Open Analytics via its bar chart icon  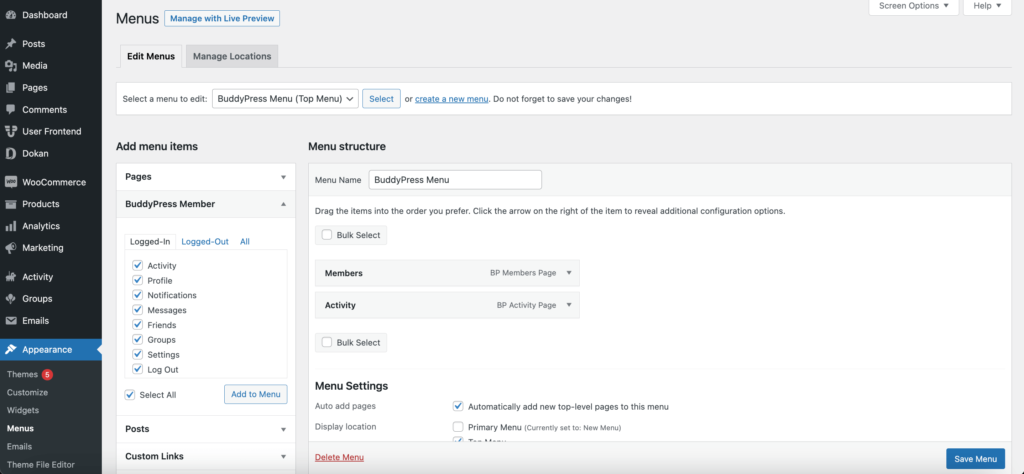11,226
